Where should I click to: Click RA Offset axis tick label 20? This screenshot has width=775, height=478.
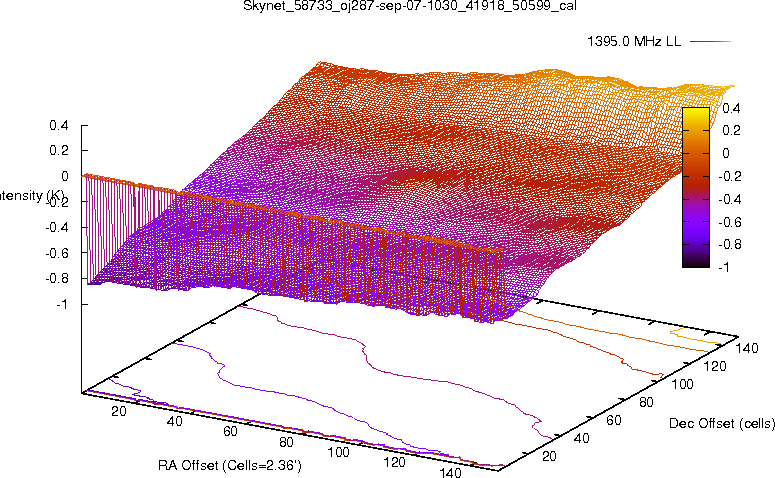point(119,411)
